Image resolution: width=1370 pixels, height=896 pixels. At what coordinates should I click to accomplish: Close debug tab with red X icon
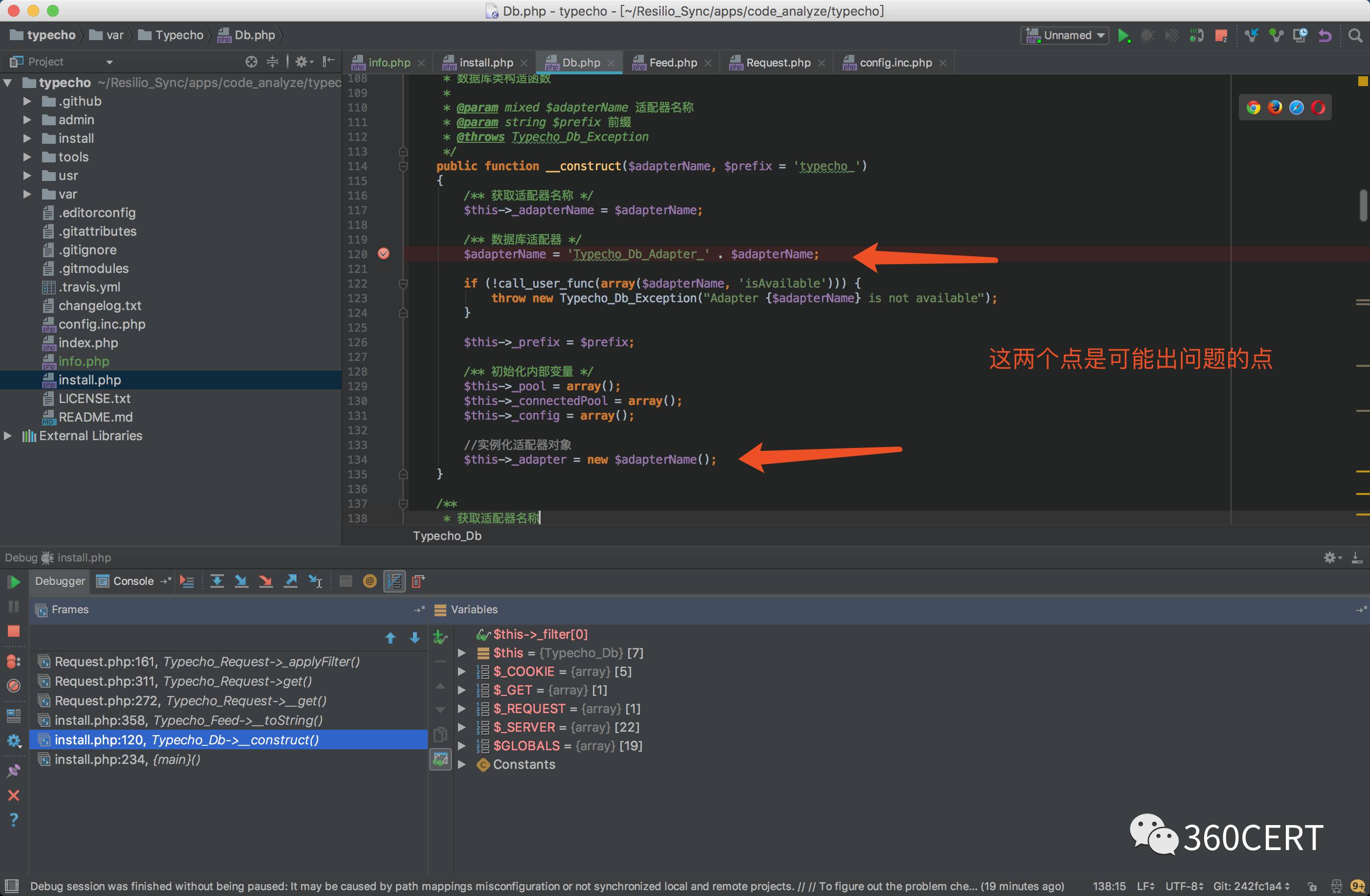[14, 795]
